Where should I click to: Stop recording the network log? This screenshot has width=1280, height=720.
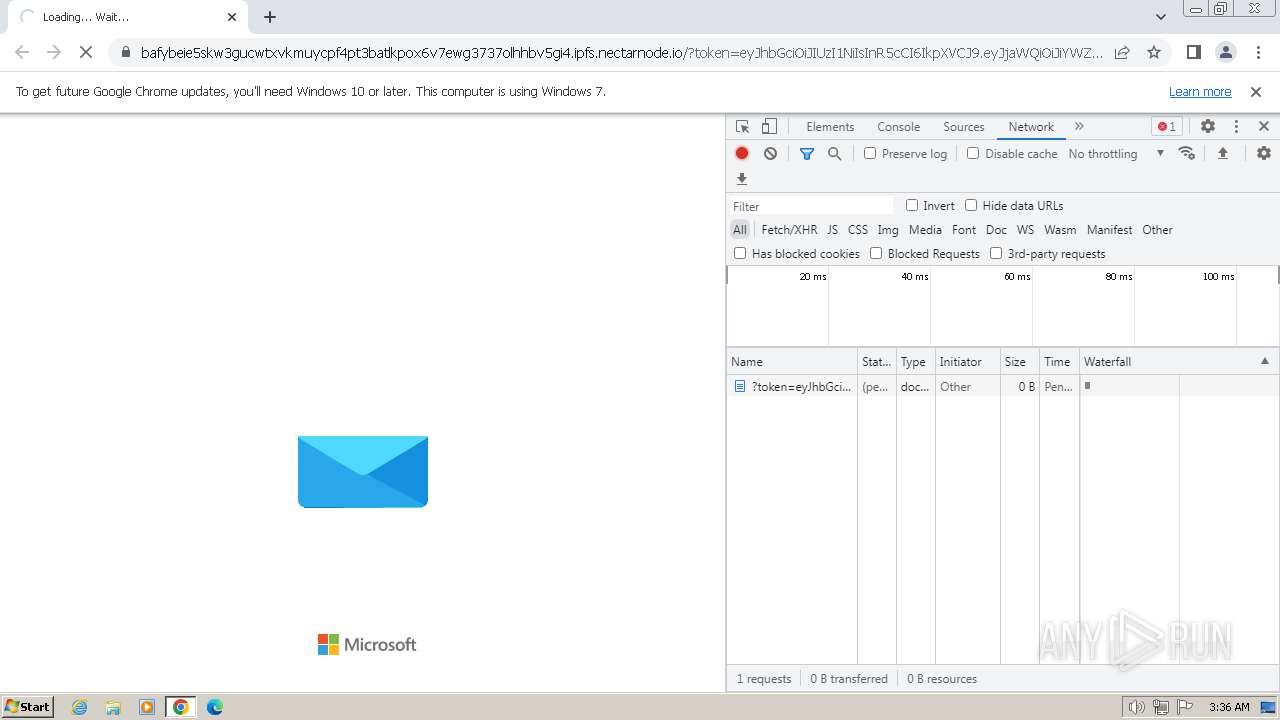(742, 153)
